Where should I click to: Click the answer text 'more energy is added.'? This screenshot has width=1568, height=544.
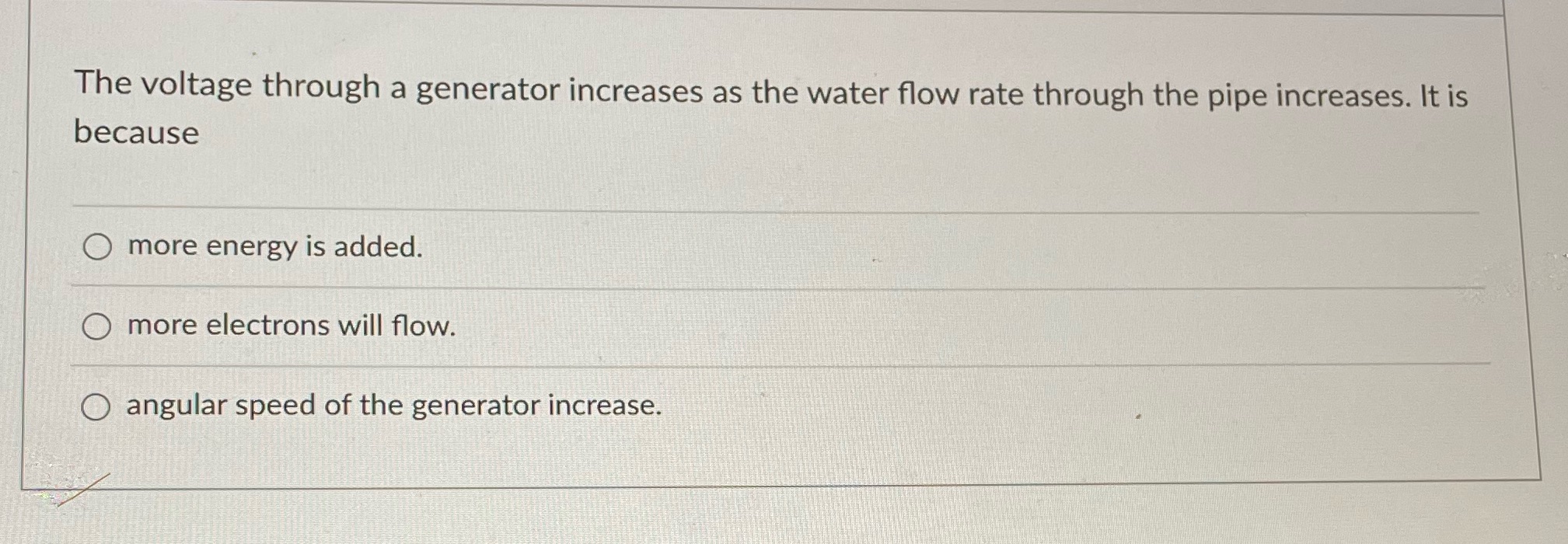(x=274, y=247)
